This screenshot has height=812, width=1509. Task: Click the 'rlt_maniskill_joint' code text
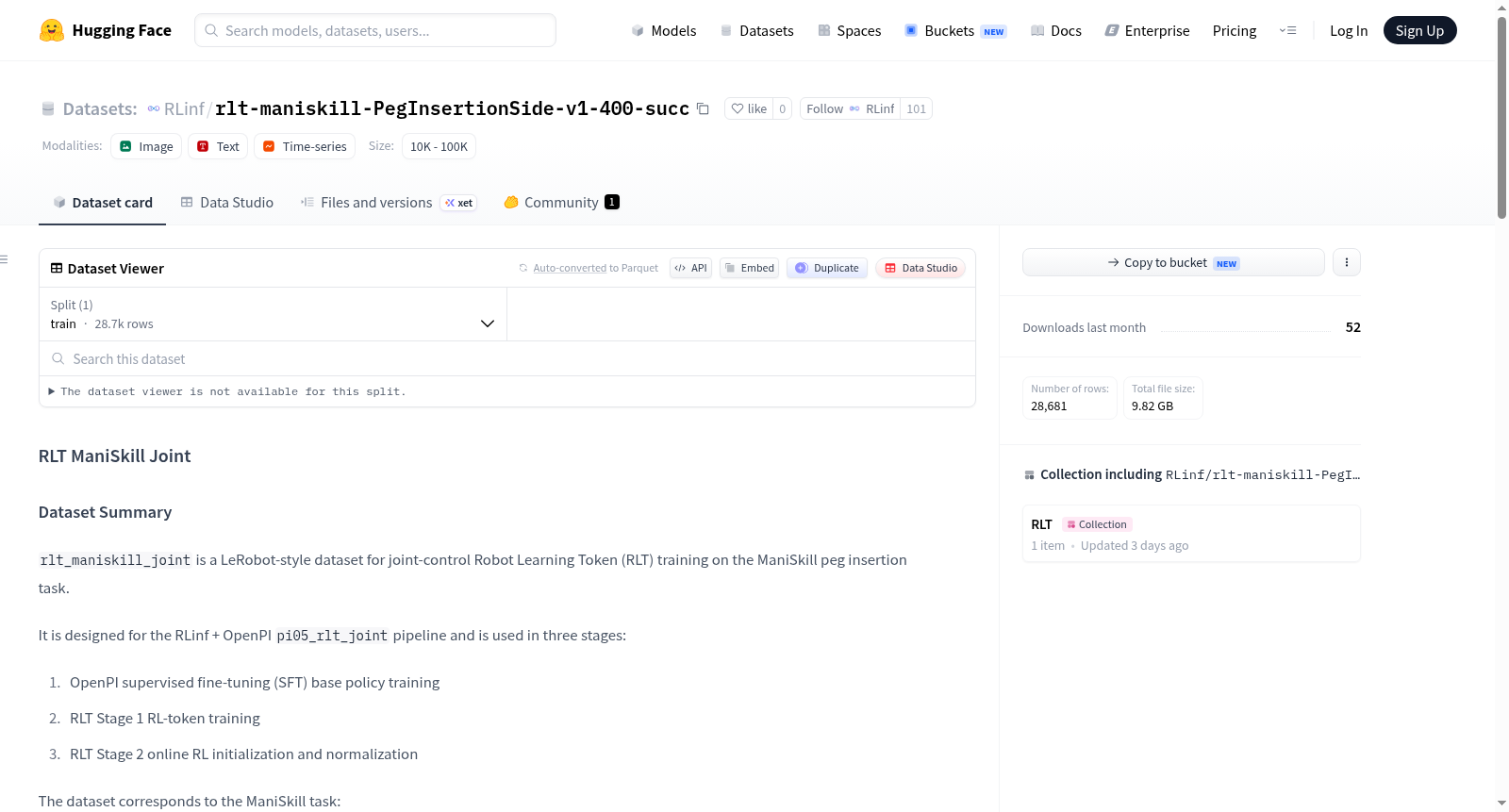(x=115, y=560)
